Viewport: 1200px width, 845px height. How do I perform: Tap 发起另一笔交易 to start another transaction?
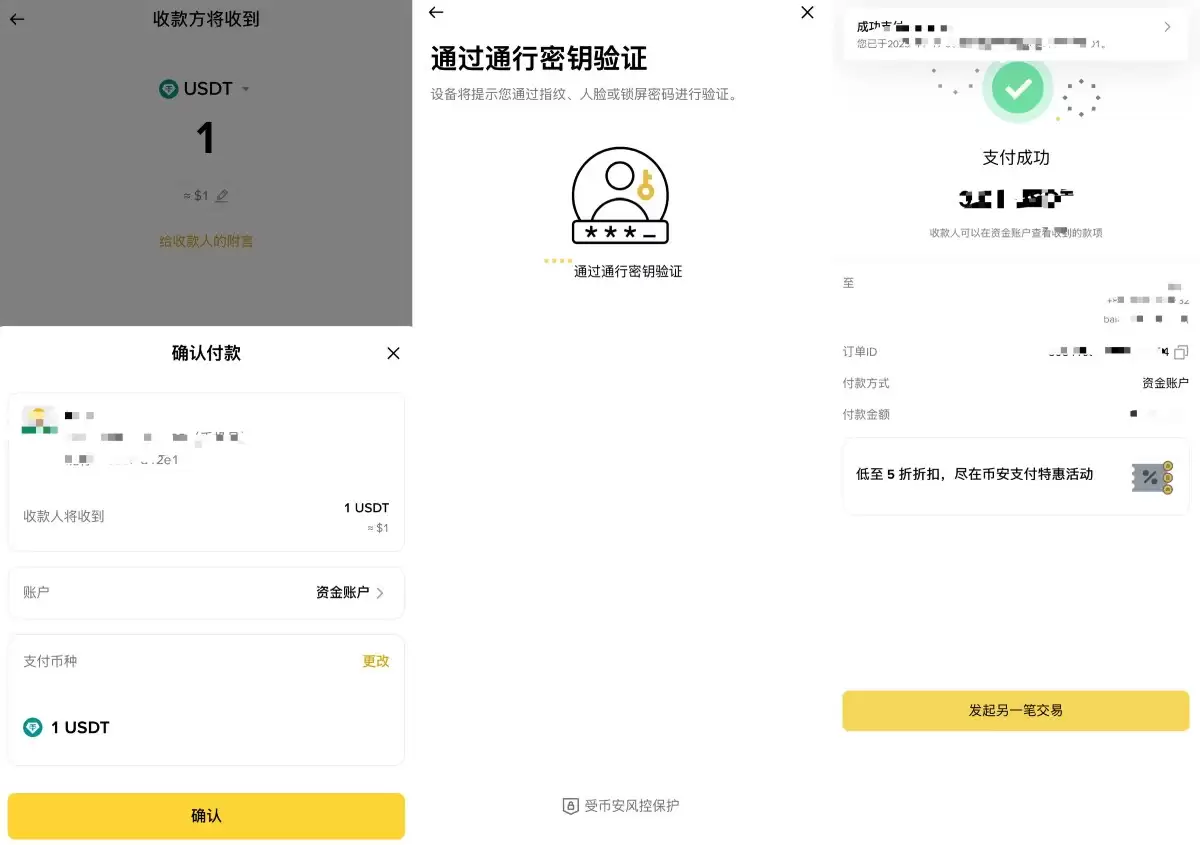(1015, 710)
